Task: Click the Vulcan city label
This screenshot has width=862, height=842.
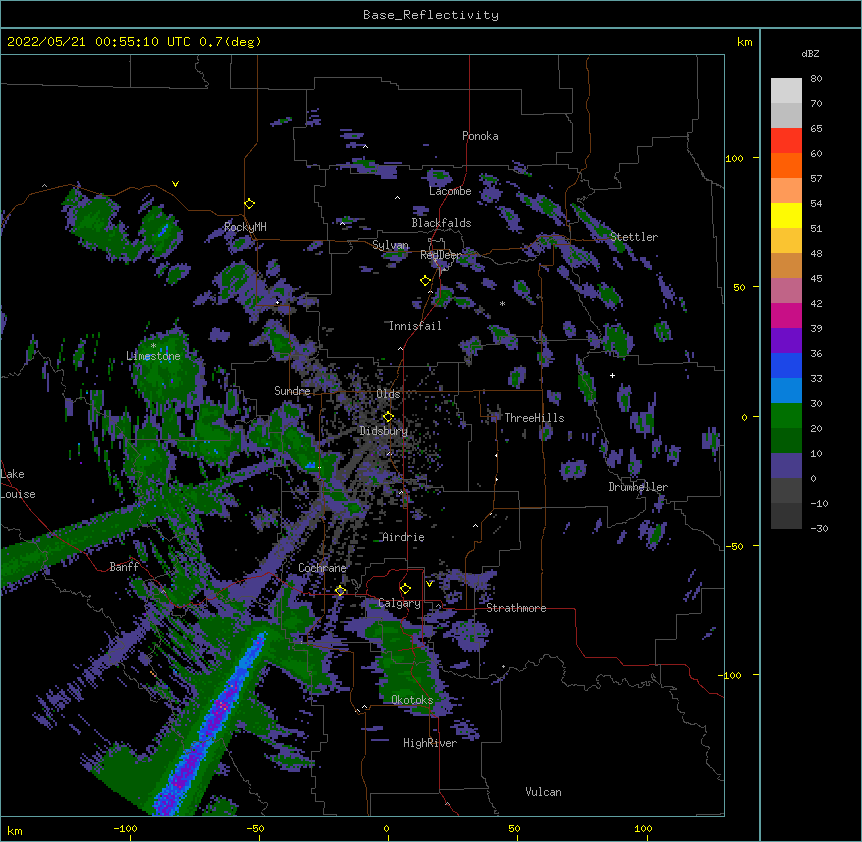Action: pos(543,792)
